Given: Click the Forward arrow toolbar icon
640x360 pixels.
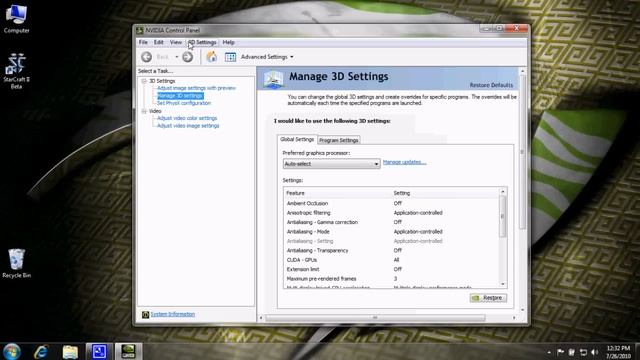Looking at the screenshot, I should coord(188,57).
